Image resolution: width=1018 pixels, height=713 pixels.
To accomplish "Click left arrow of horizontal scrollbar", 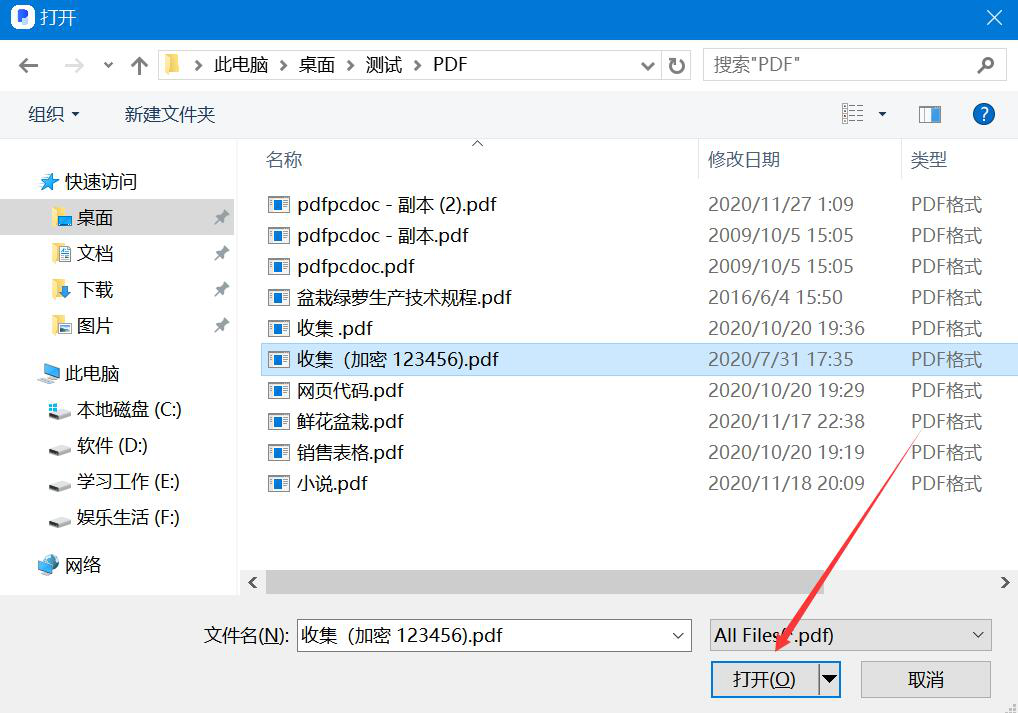I will click(253, 582).
